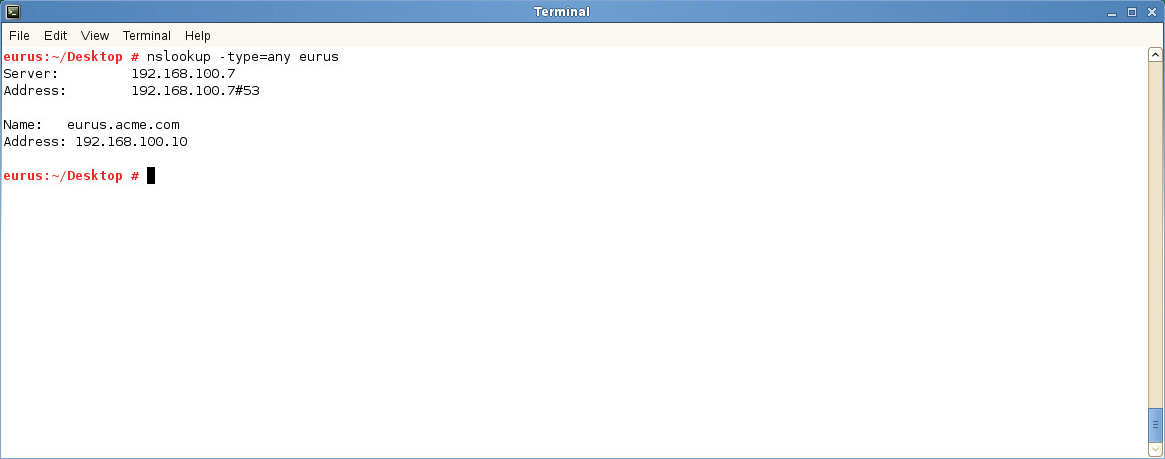Viewport: 1165px width, 459px height.
Task: Click the command text 'nslookup -type=any eurus'
Action: (243, 56)
